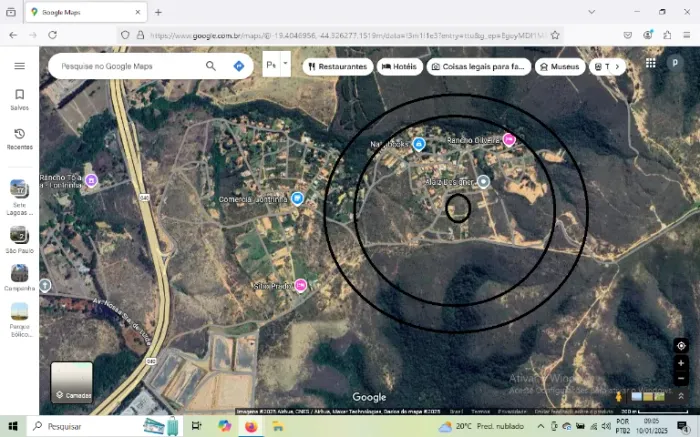700x437 pixels.
Task: Open the Windows Start menu
Action: (x=12, y=426)
